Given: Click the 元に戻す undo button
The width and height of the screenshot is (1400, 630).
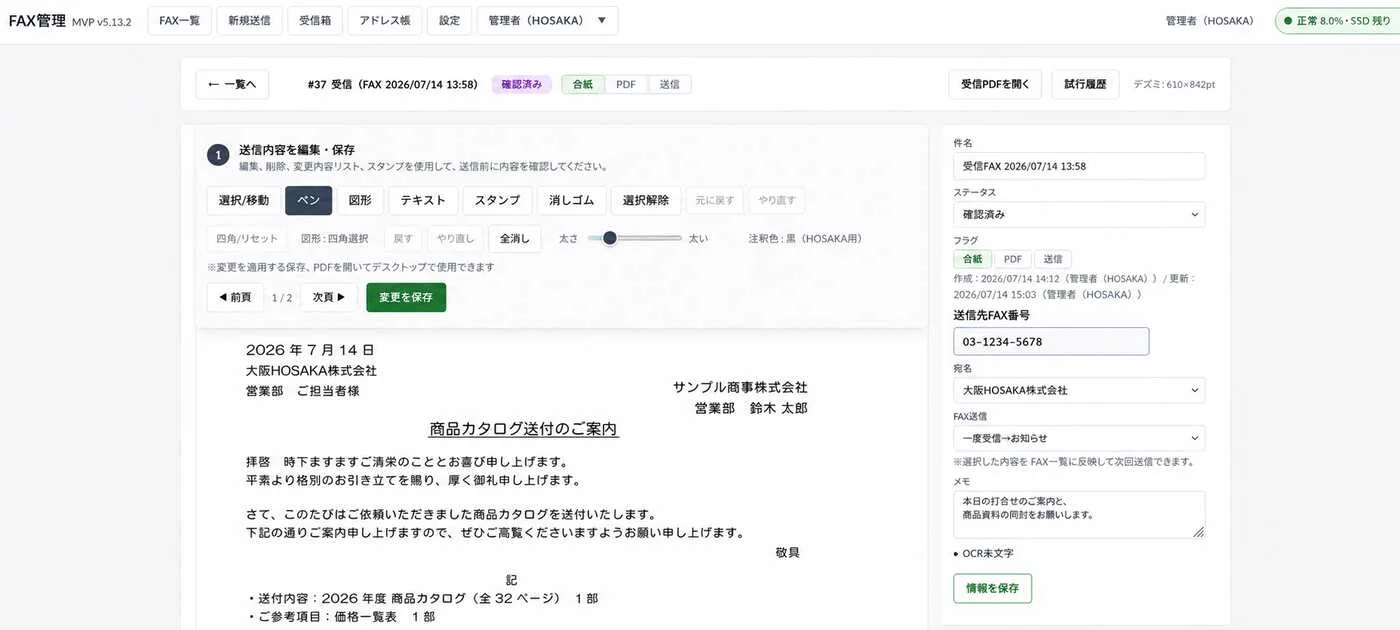Looking at the screenshot, I should coord(715,200).
